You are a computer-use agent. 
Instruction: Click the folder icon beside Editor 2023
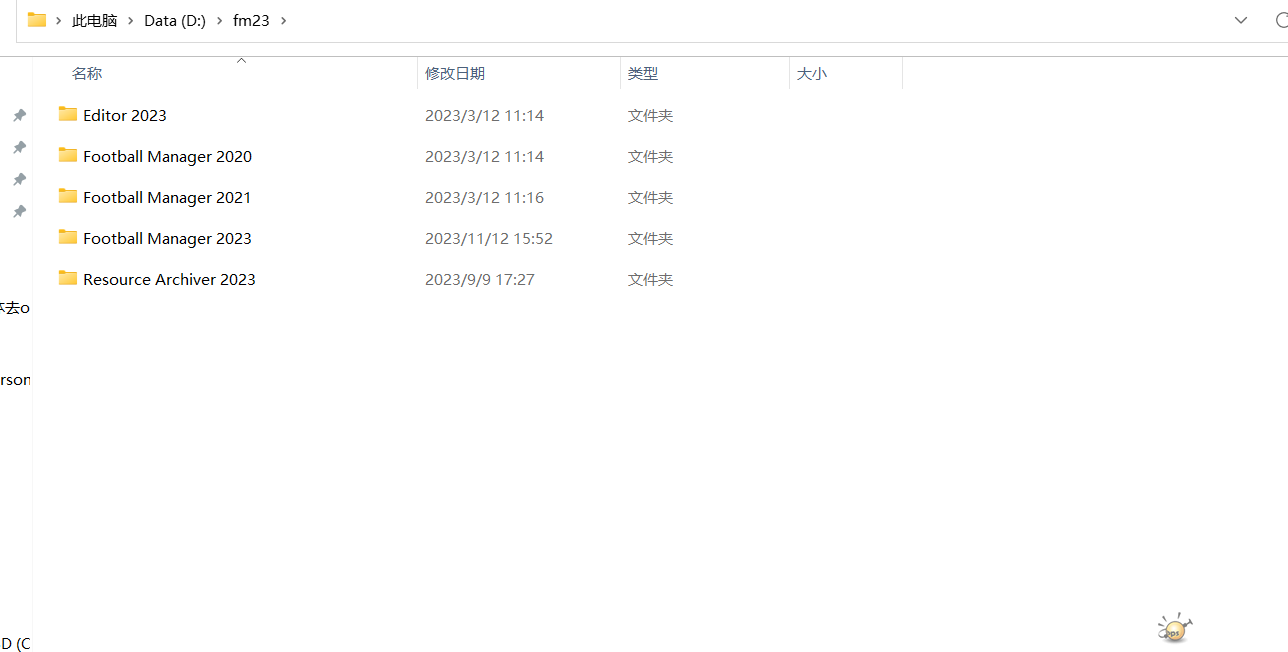tap(68, 114)
